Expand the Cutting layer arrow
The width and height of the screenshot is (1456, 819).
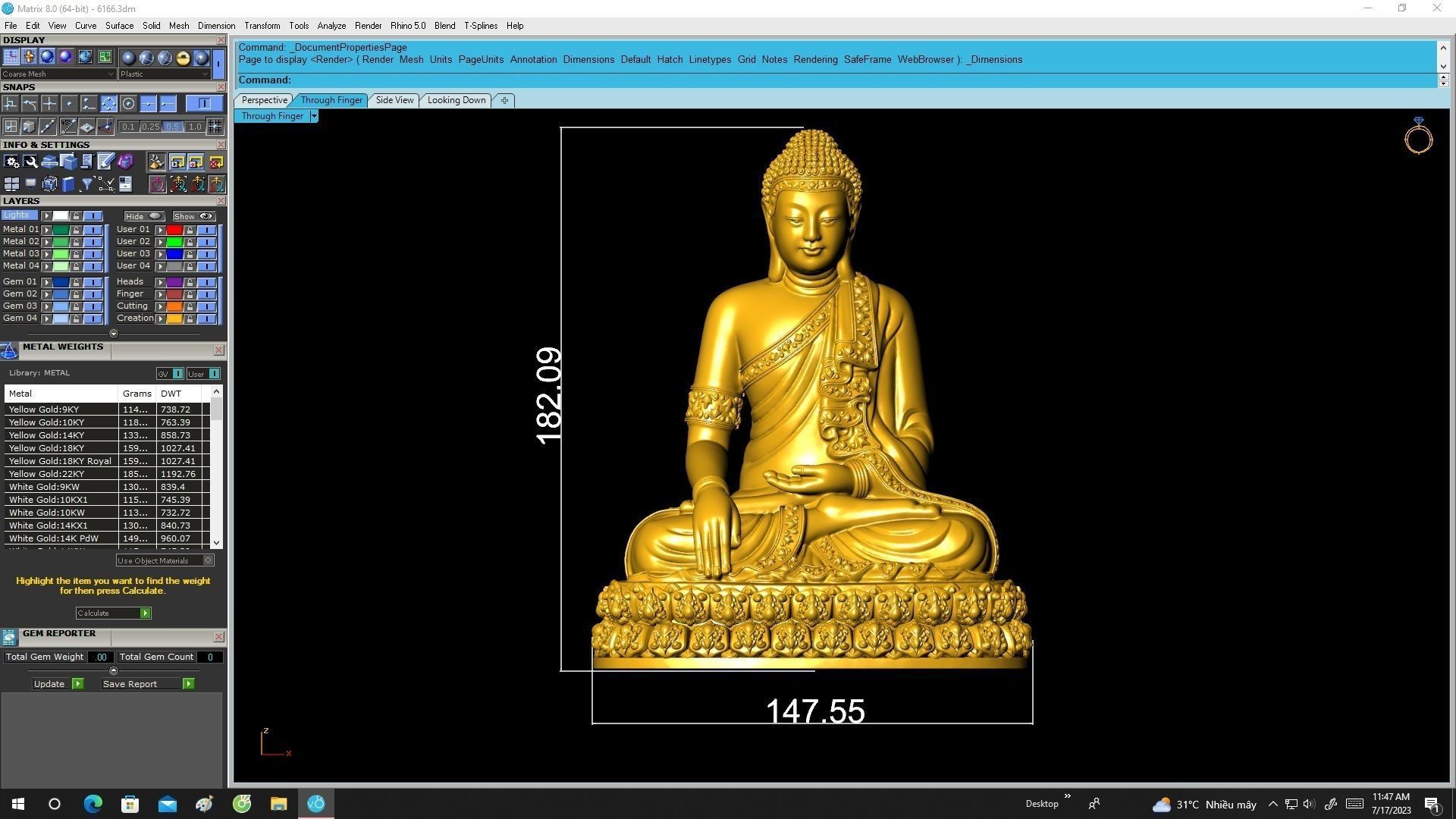click(x=161, y=306)
